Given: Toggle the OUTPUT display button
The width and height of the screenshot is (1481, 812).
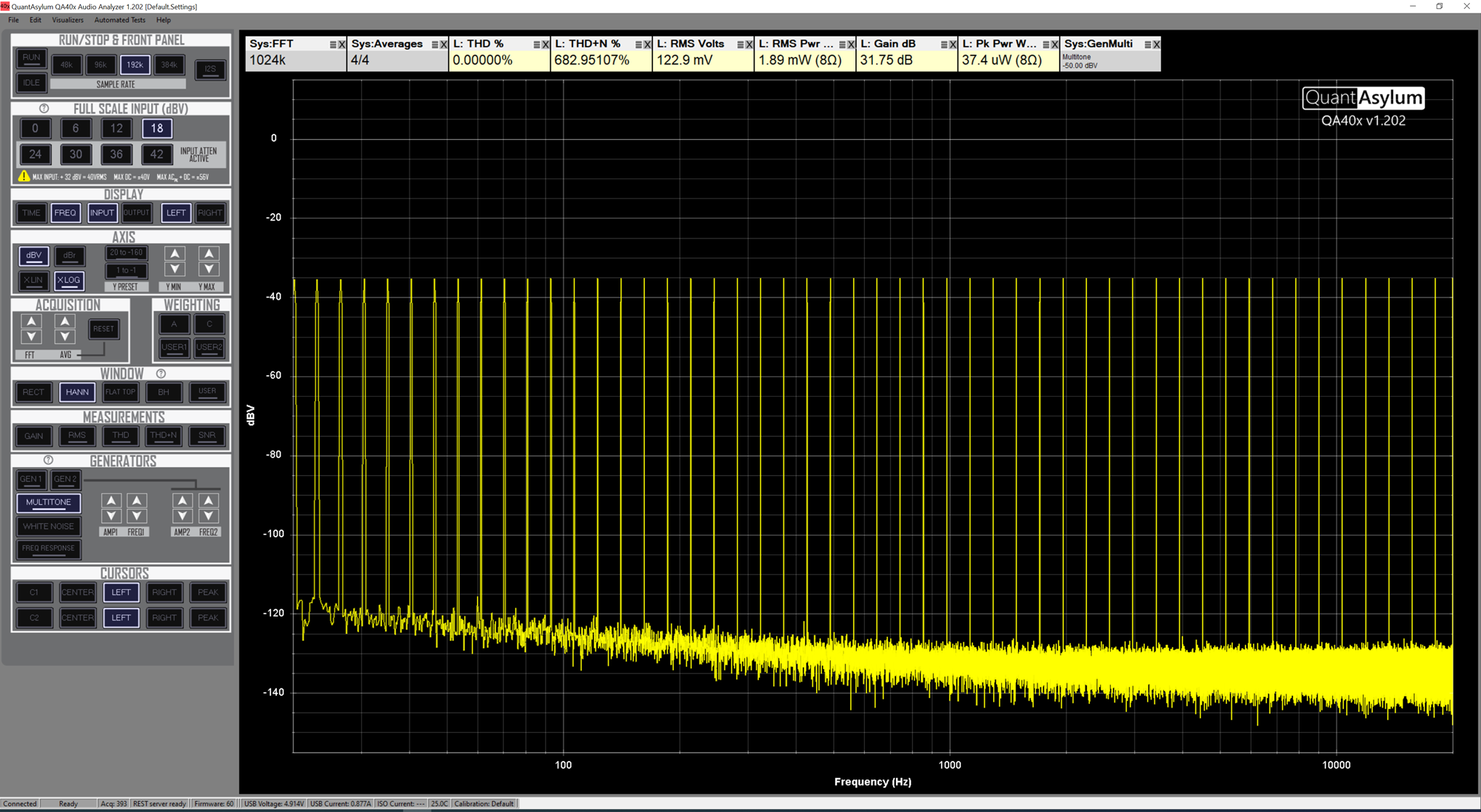Looking at the screenshot, I should 136,213.
